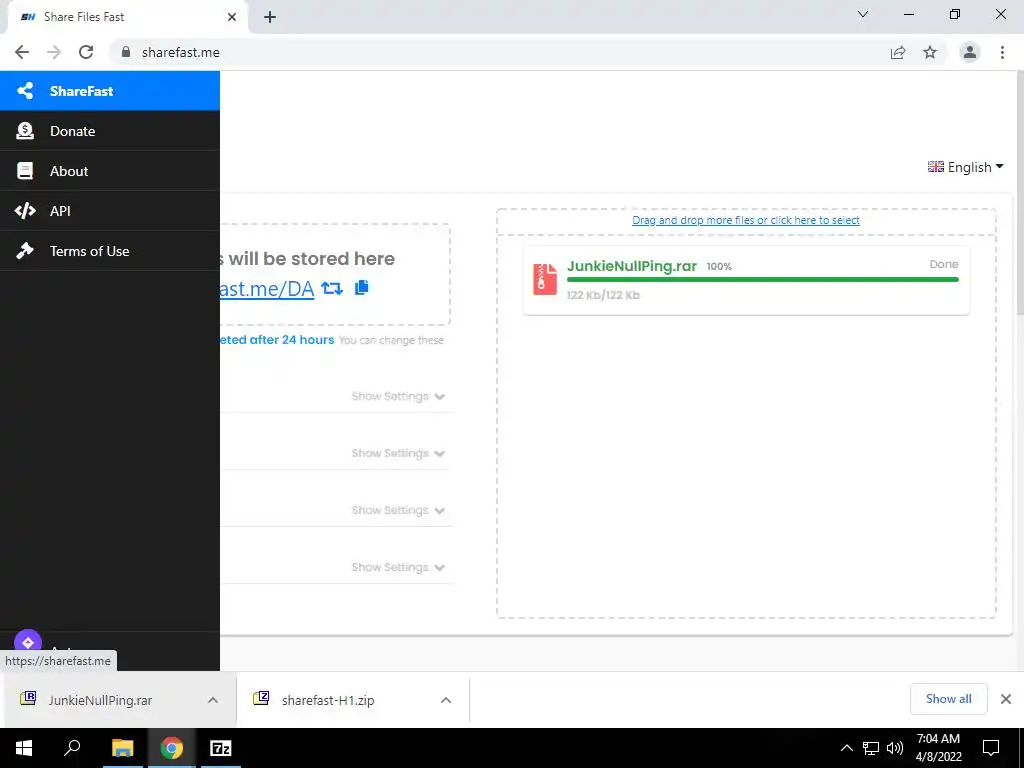Viewport: 1024px width, 768px height.
Task: Open Windows taskbar search
Action: pos(72,748)
